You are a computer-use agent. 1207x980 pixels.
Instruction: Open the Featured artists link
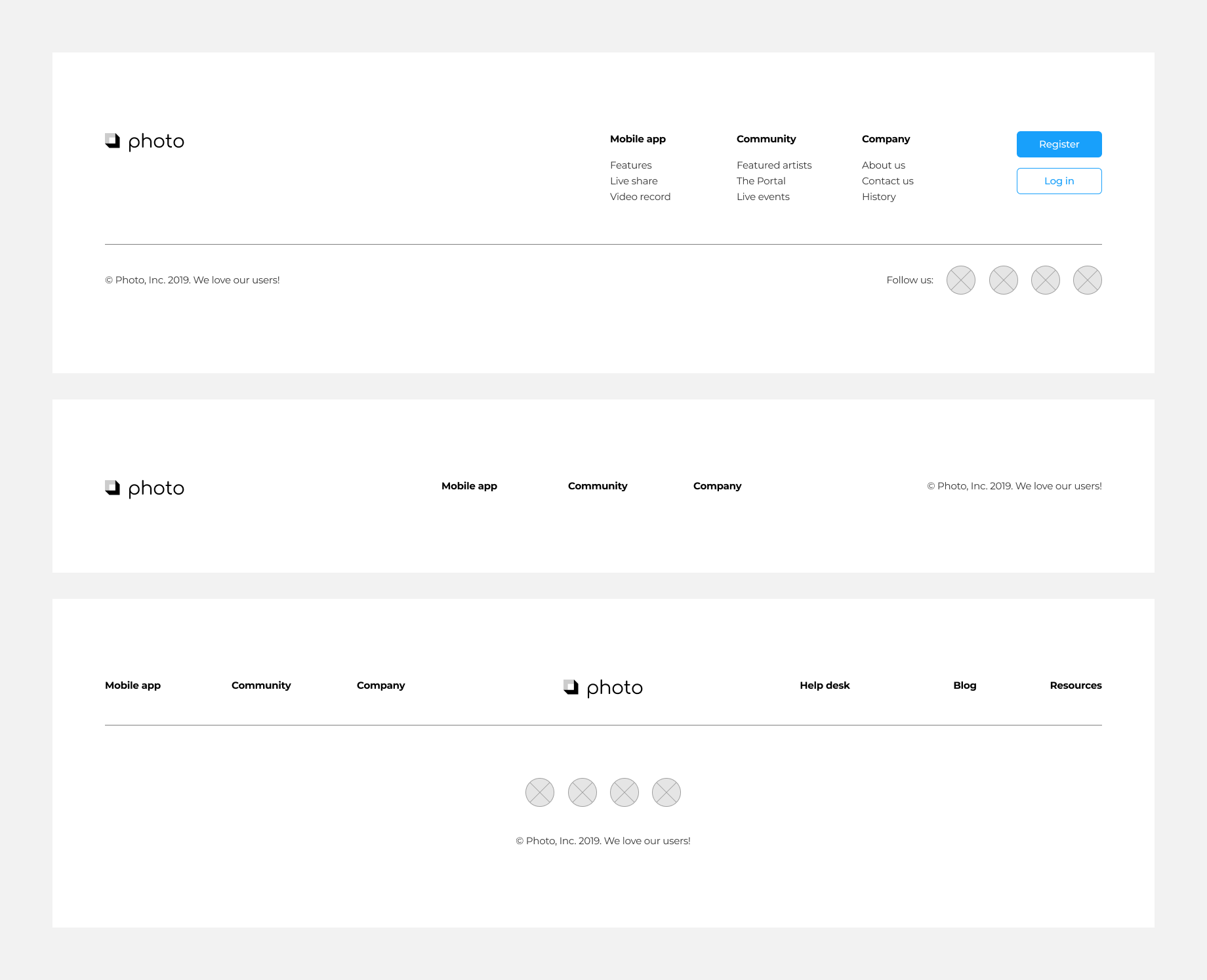coord(774,165)
